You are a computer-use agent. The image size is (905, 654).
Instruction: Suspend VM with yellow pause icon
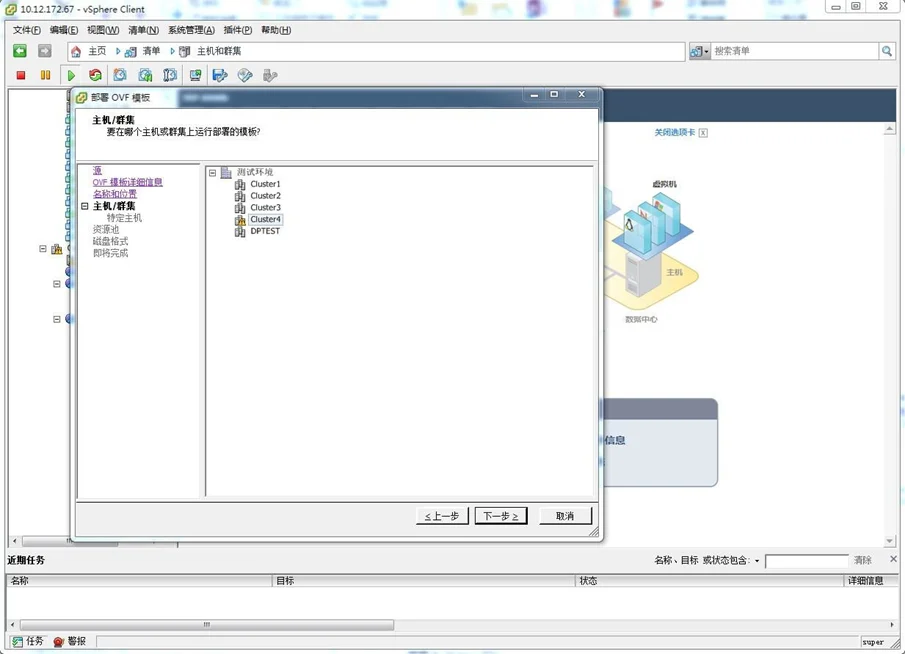(45, 75)
